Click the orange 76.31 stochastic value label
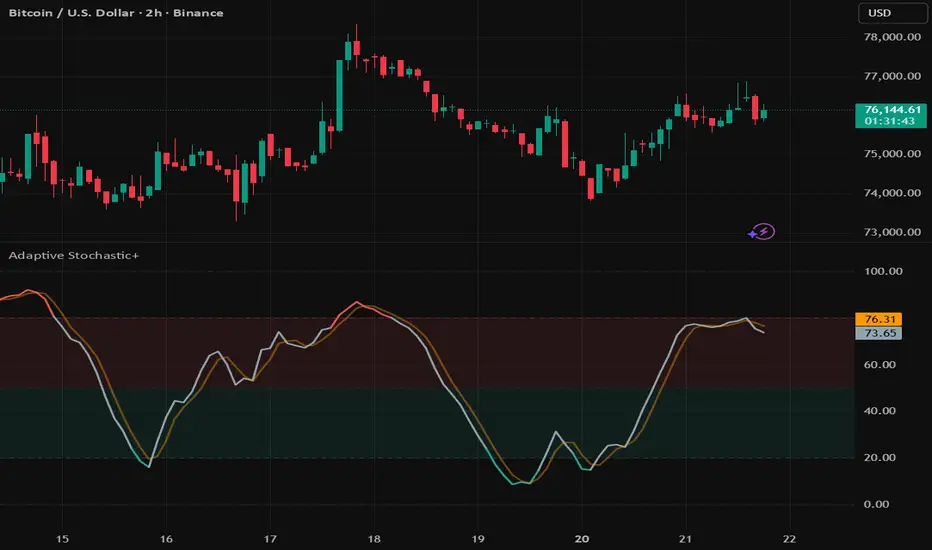The image size is (932, 550). pyautogui.click(x=879, y=319)
